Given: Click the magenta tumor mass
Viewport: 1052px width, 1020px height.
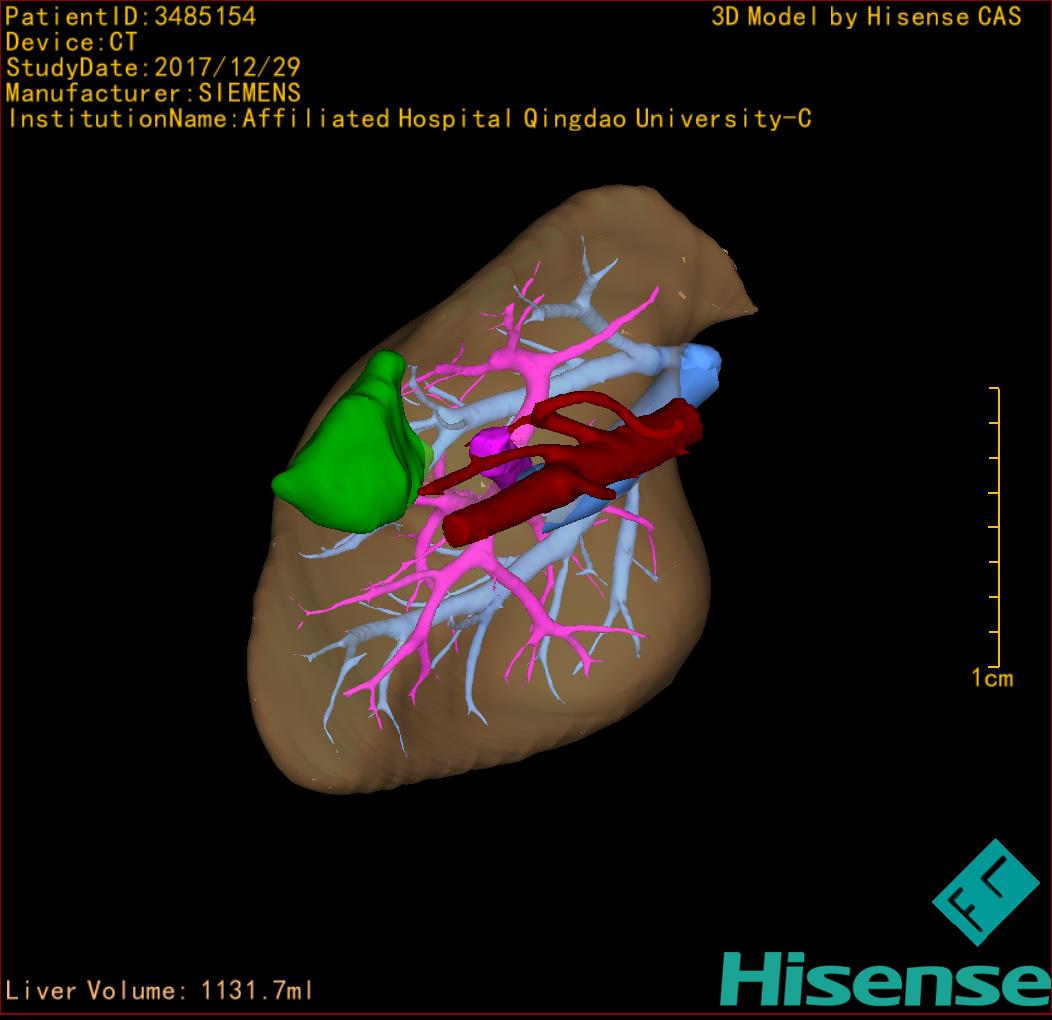Looking at the screenshot, I should [x=500, y=456].
